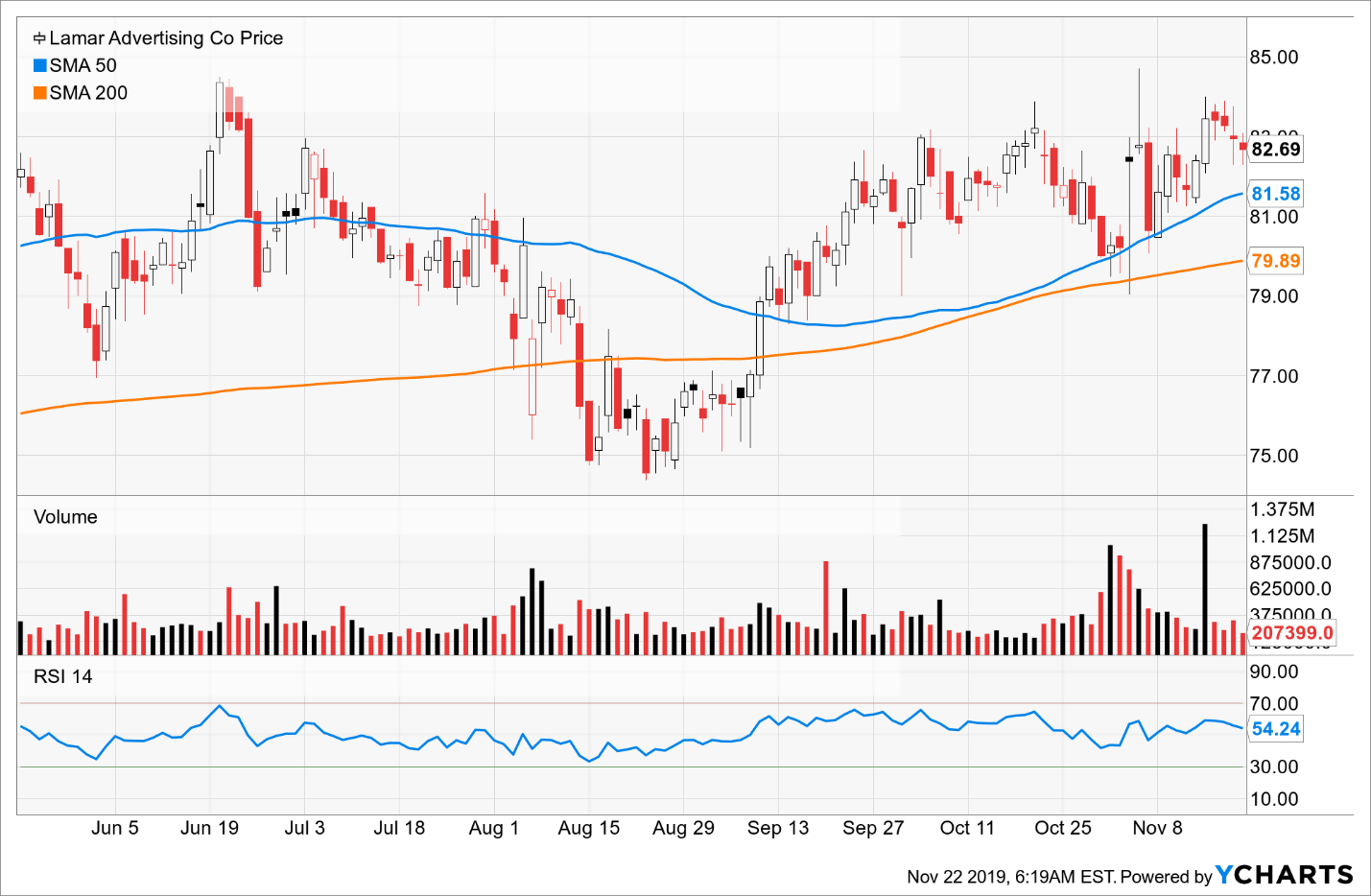The height and width of the screenshot is (896, 1371).
Task: Click the Jun 5 date label
Action: (x=115, y=828)
